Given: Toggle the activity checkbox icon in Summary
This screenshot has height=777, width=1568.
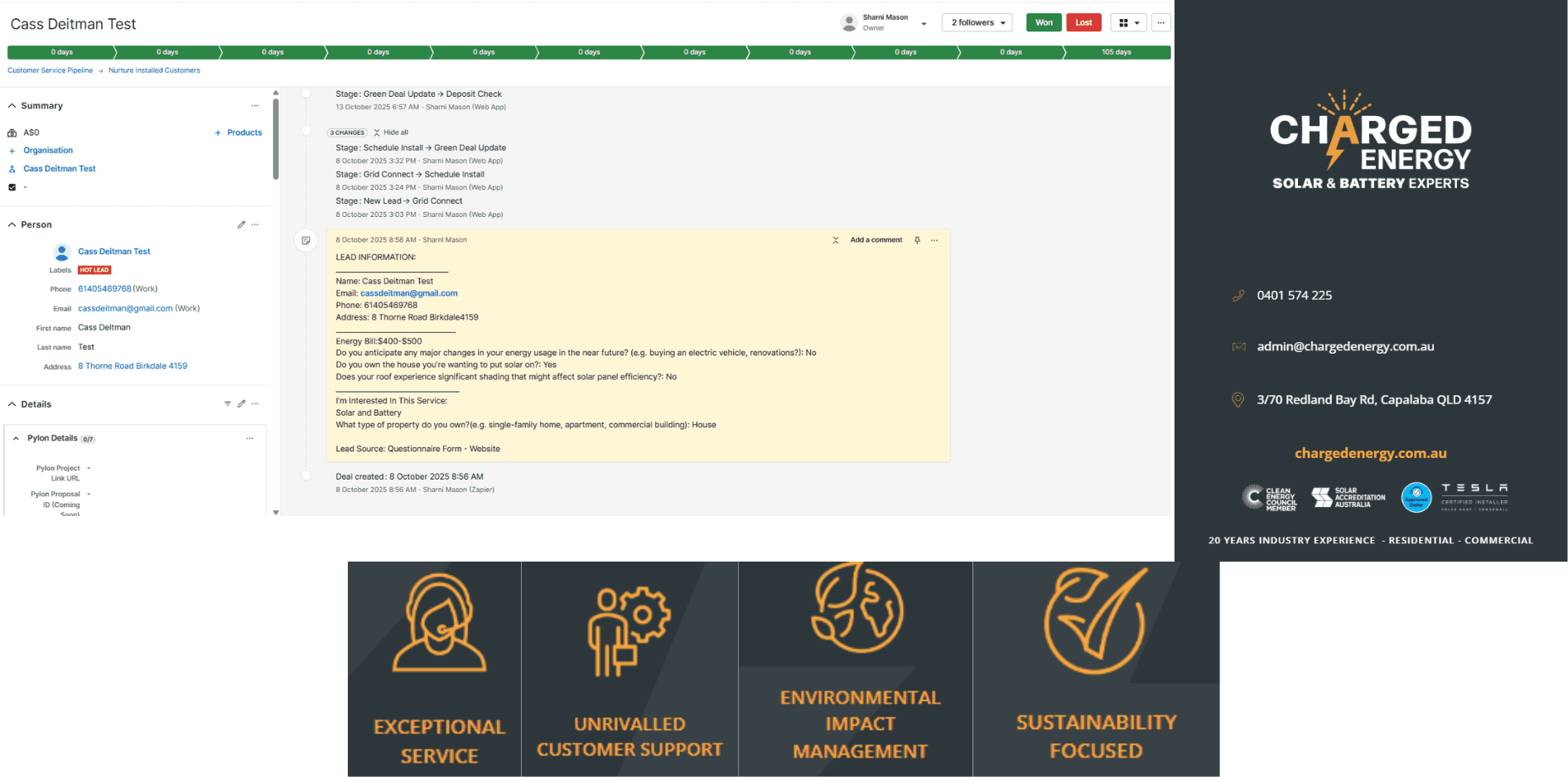Looking at the screenshot, I should 12,187.
